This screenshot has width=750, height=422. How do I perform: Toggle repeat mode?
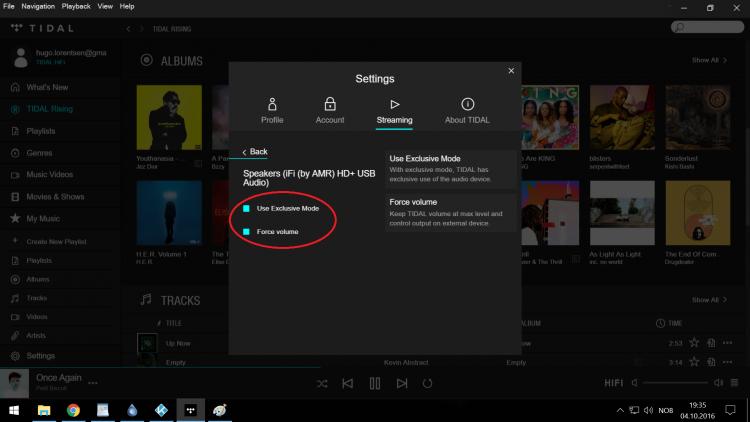[x=427, y=384]
